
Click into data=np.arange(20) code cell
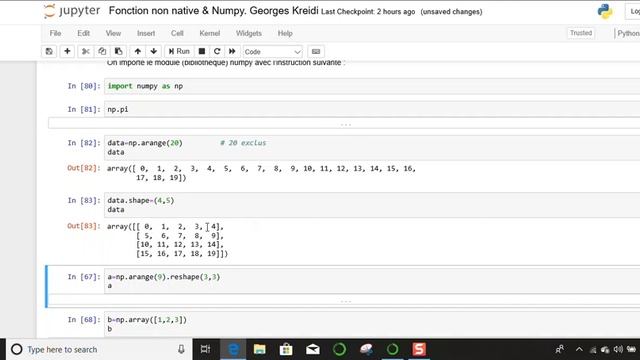click(x=371, y=147)
